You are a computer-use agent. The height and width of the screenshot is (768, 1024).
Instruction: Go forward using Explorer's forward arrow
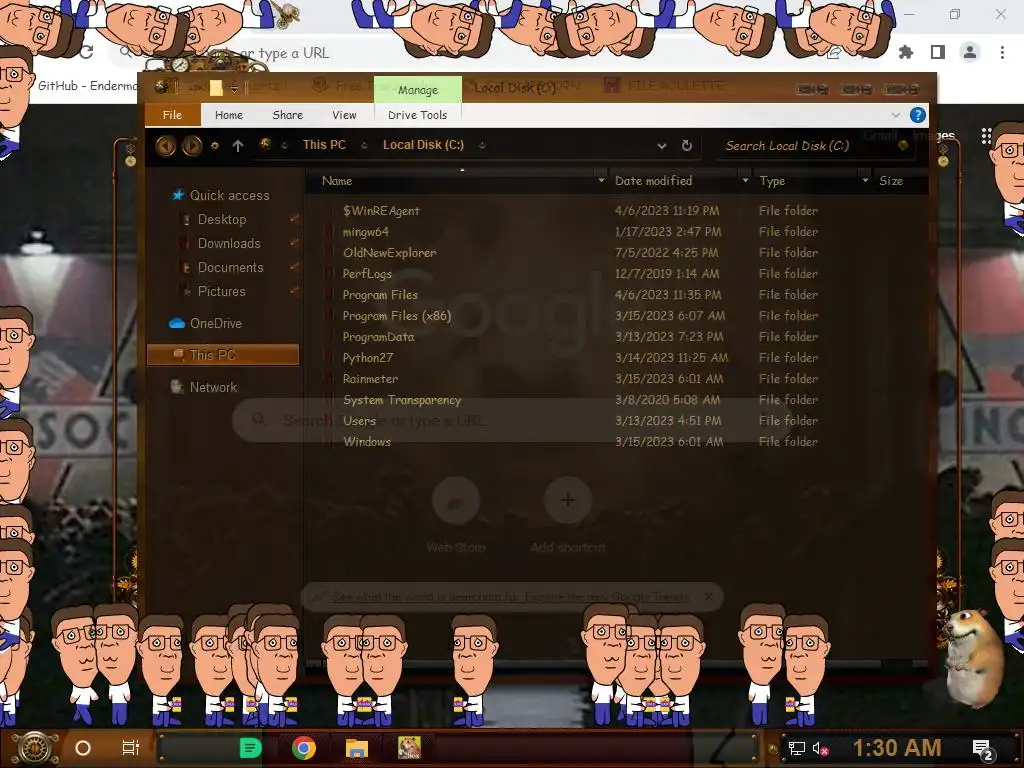tap(192, 146)
